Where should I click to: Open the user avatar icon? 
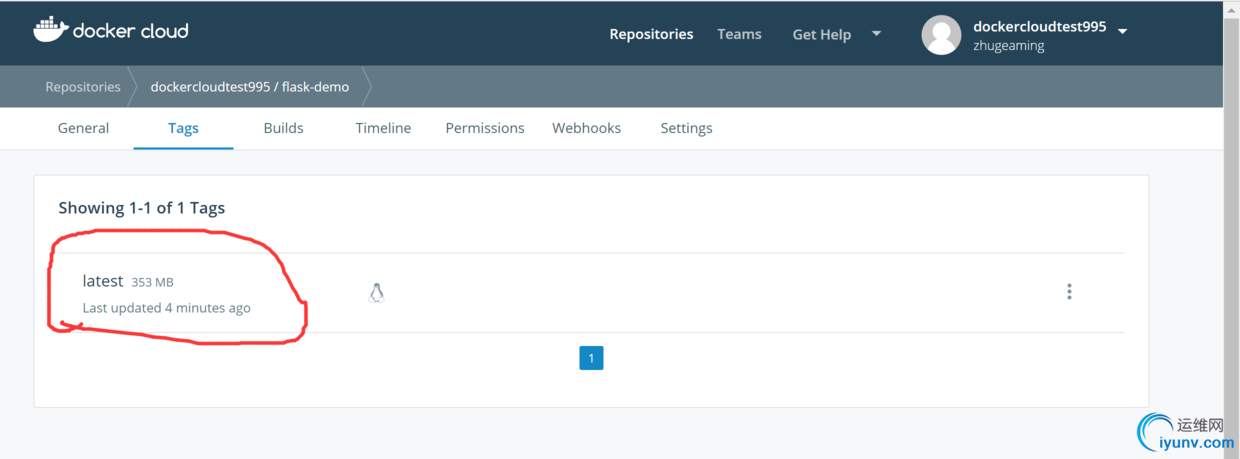(941, 35)
